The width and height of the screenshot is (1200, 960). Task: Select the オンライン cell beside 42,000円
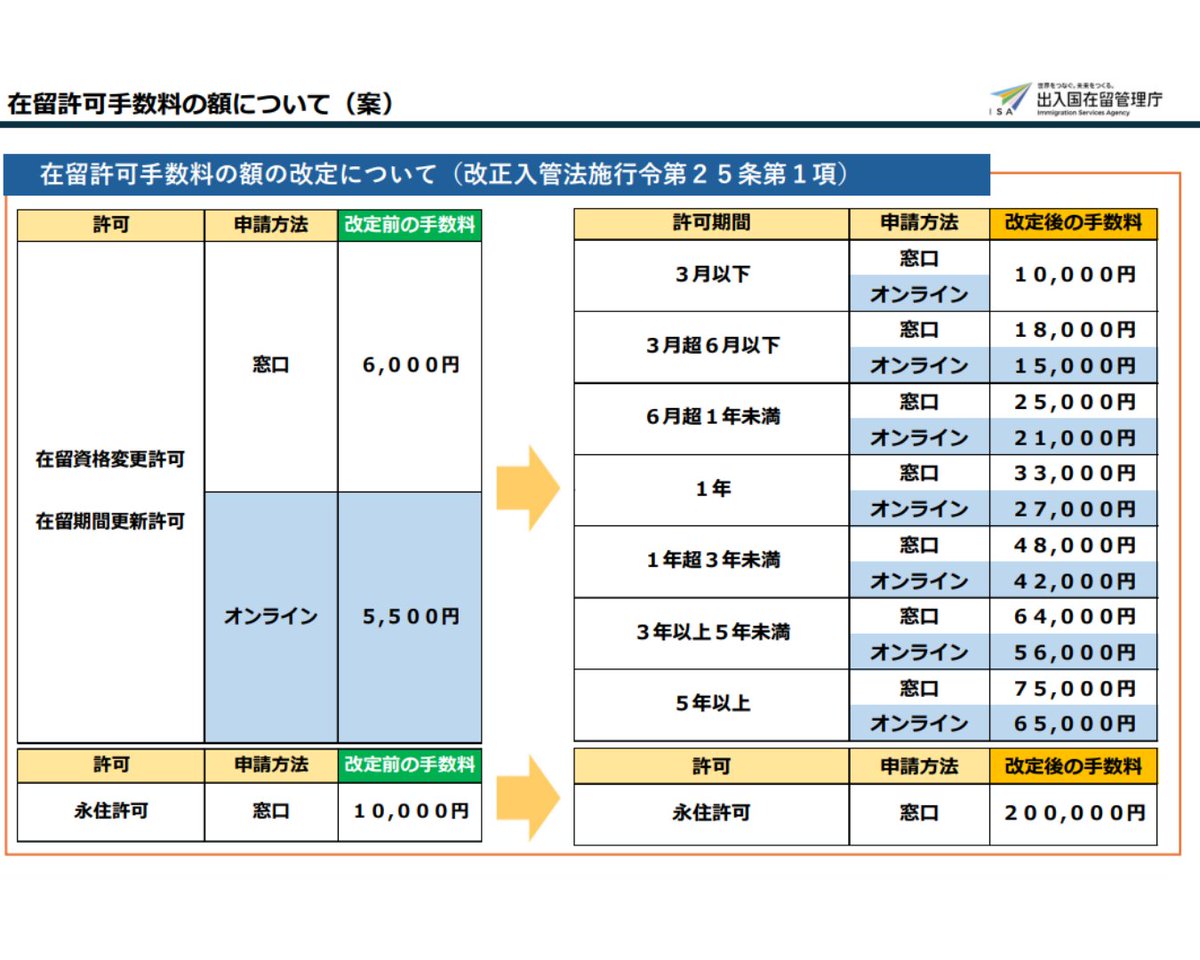point(919,580)
